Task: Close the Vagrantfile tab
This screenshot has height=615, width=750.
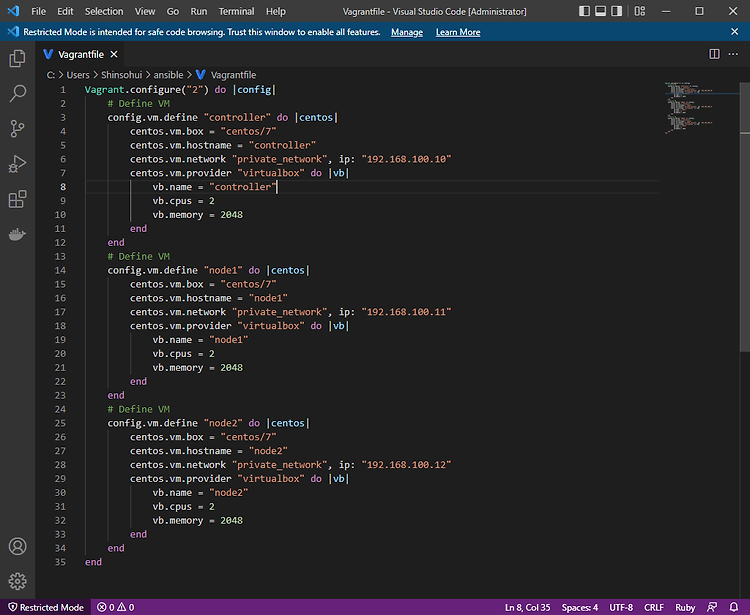Action: [x=114, y=55]
